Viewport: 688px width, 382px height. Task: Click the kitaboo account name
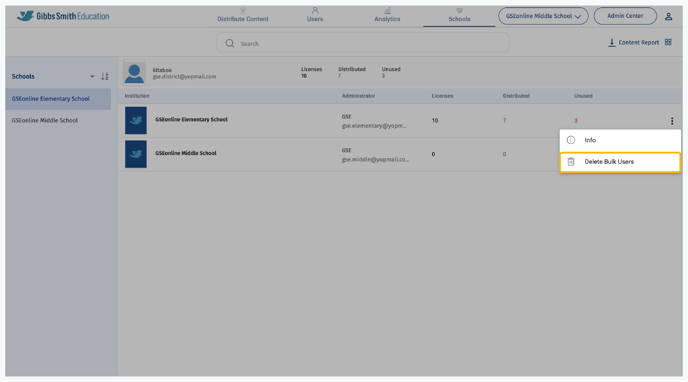162,70
